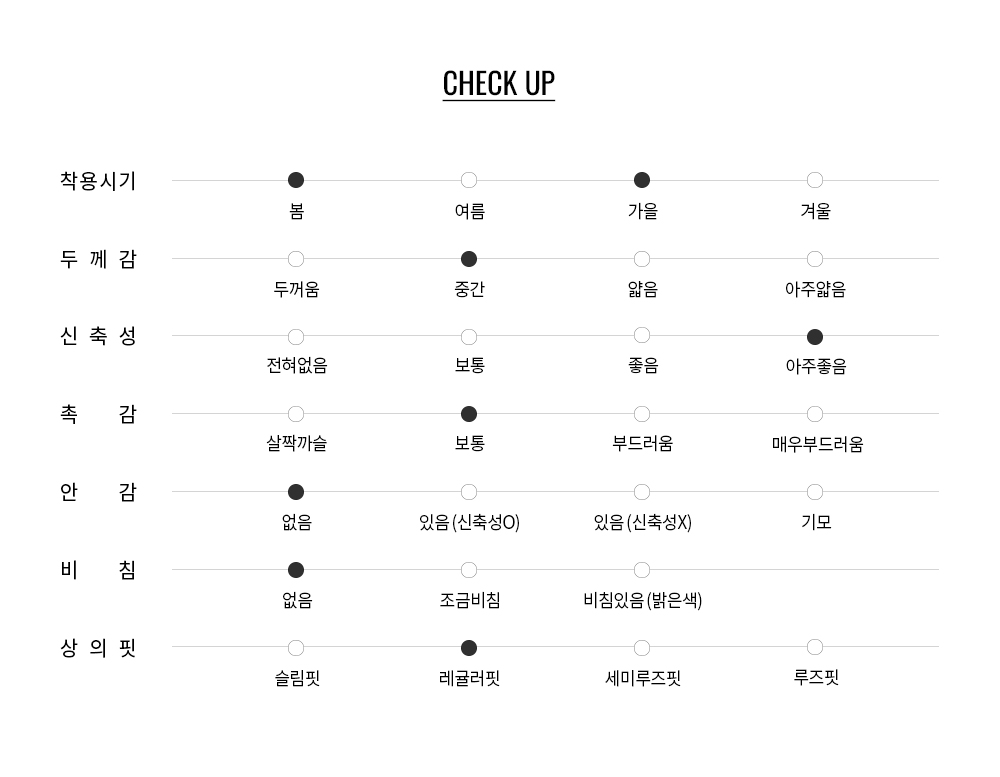Select 슬림핏 top fit radio dot
This screenshot has height=777, width=1000.
click(x=296, y=648)
